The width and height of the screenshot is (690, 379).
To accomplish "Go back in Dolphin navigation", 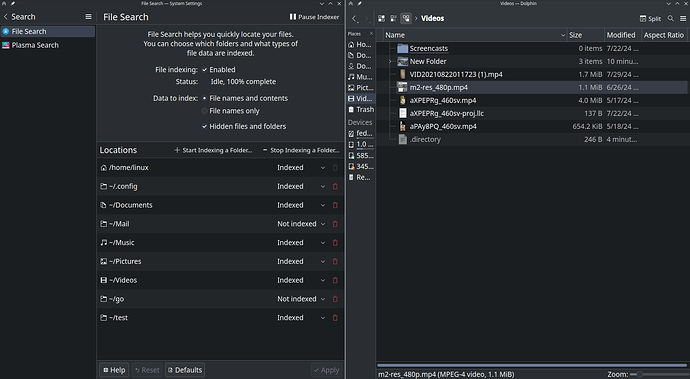I will click(x=355, y=18).
